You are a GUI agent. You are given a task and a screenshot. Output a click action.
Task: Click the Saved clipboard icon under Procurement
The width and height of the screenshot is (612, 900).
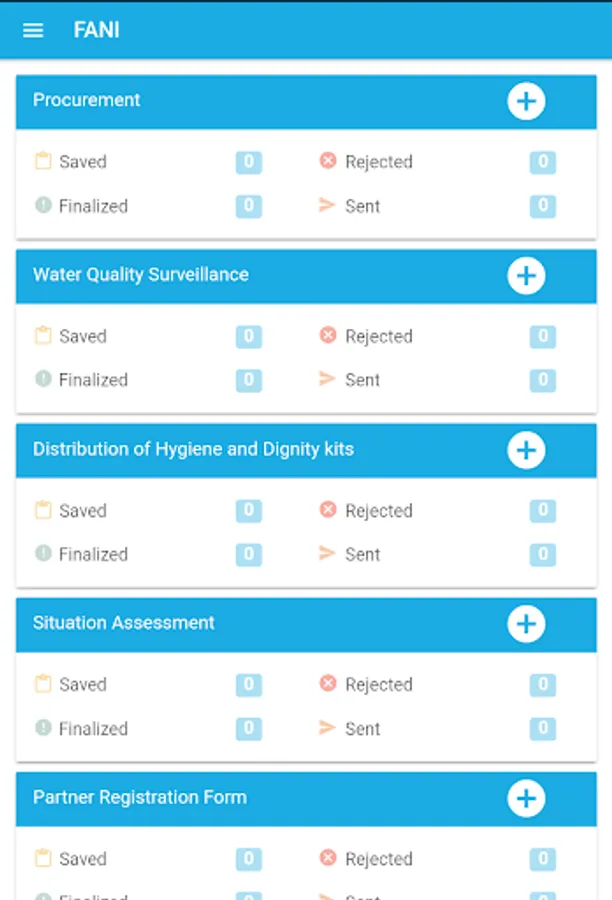43,161
